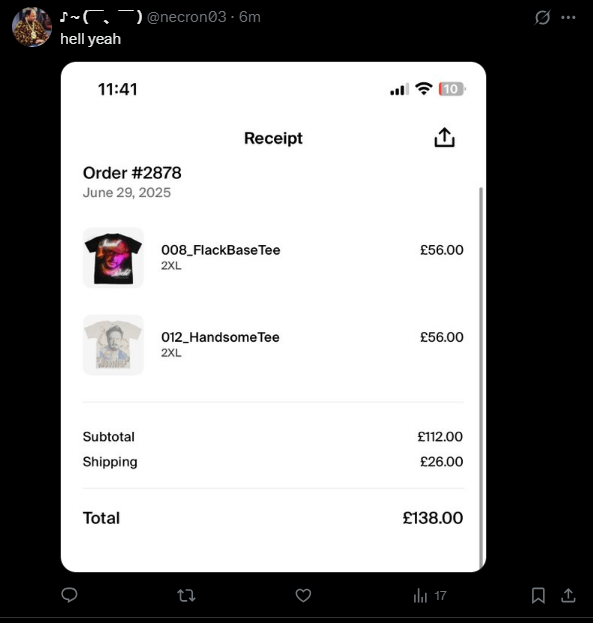Open the @necron03 handle link
This screenshot has height=623, width=593.
tap(186, 17)
